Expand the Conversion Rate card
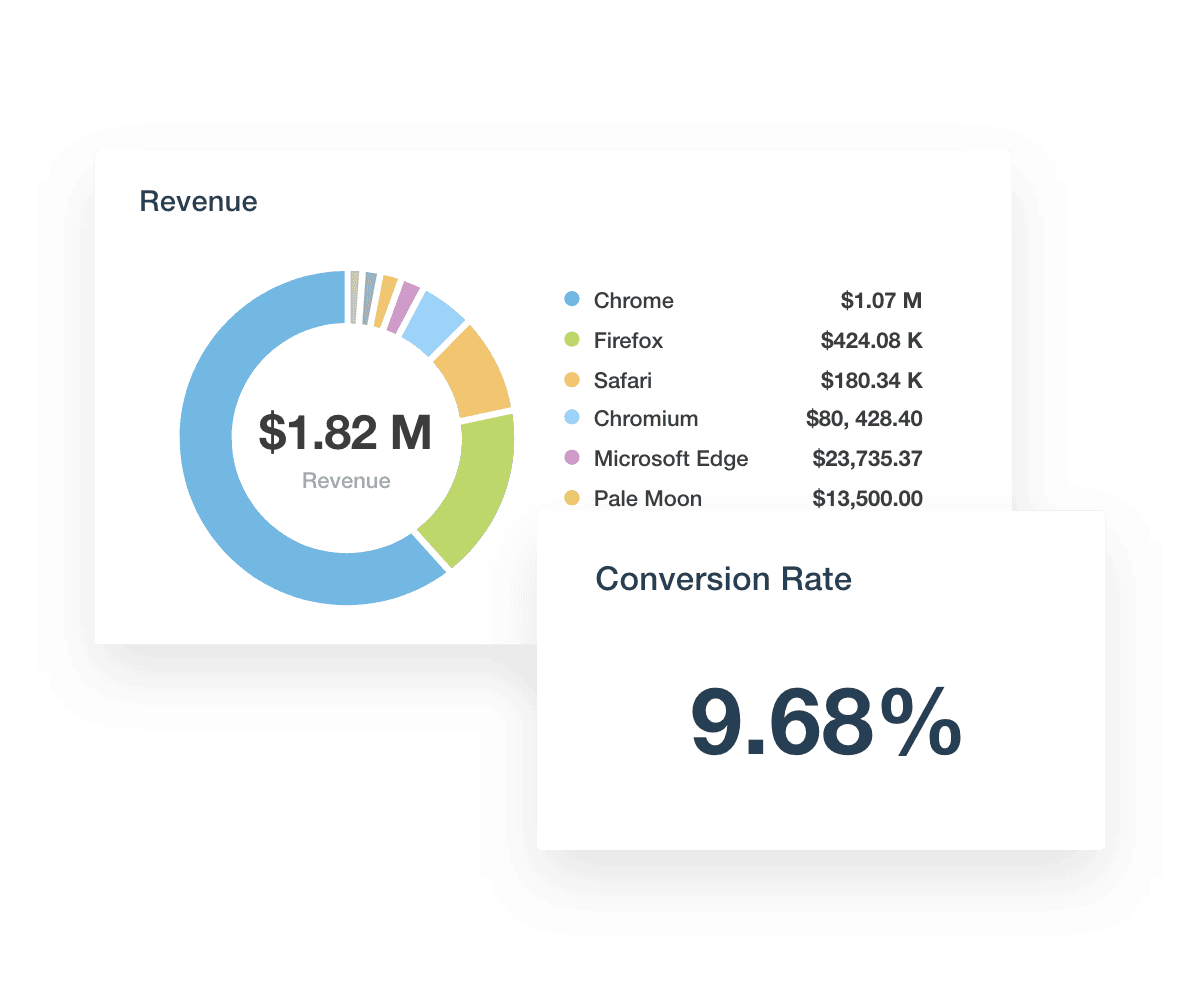Image resolution: width=1200 pixels, height=1000 pixels. (723, 578)
